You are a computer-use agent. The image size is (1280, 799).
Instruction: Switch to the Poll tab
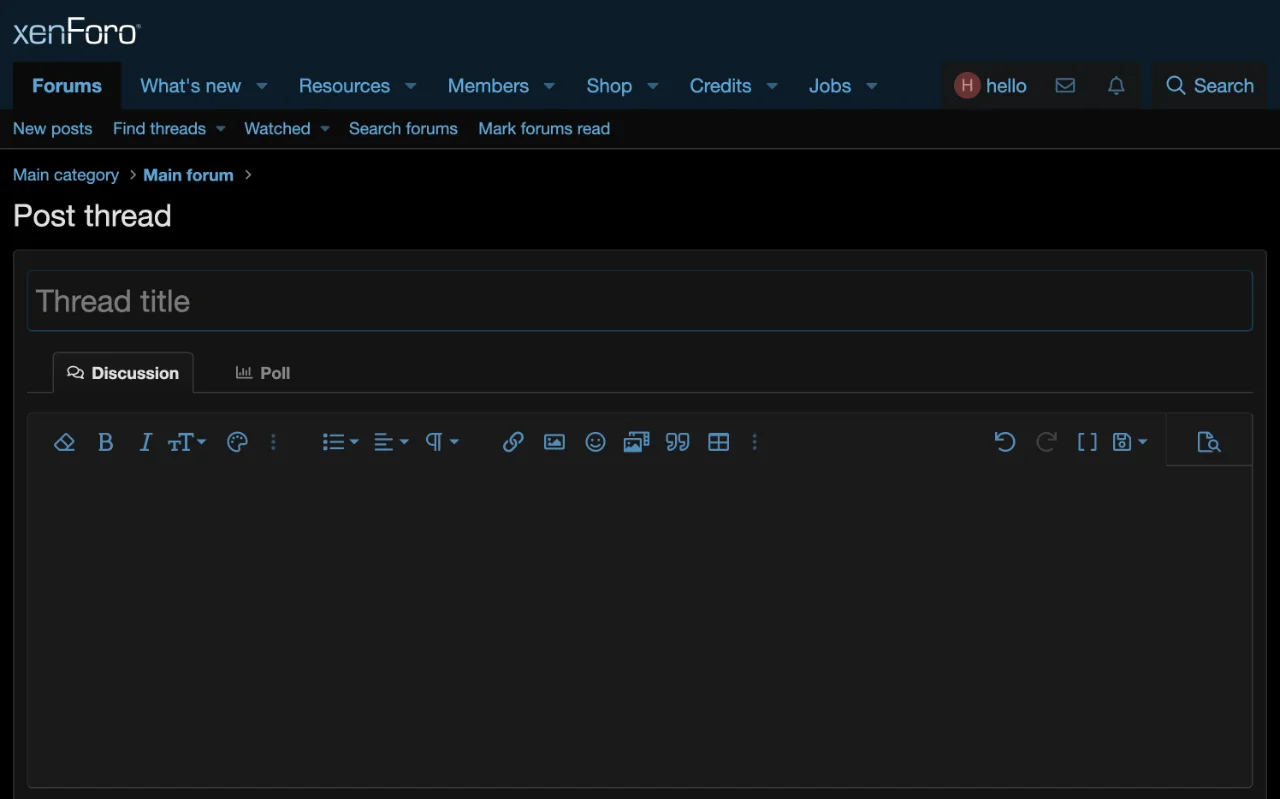point(263,373)
